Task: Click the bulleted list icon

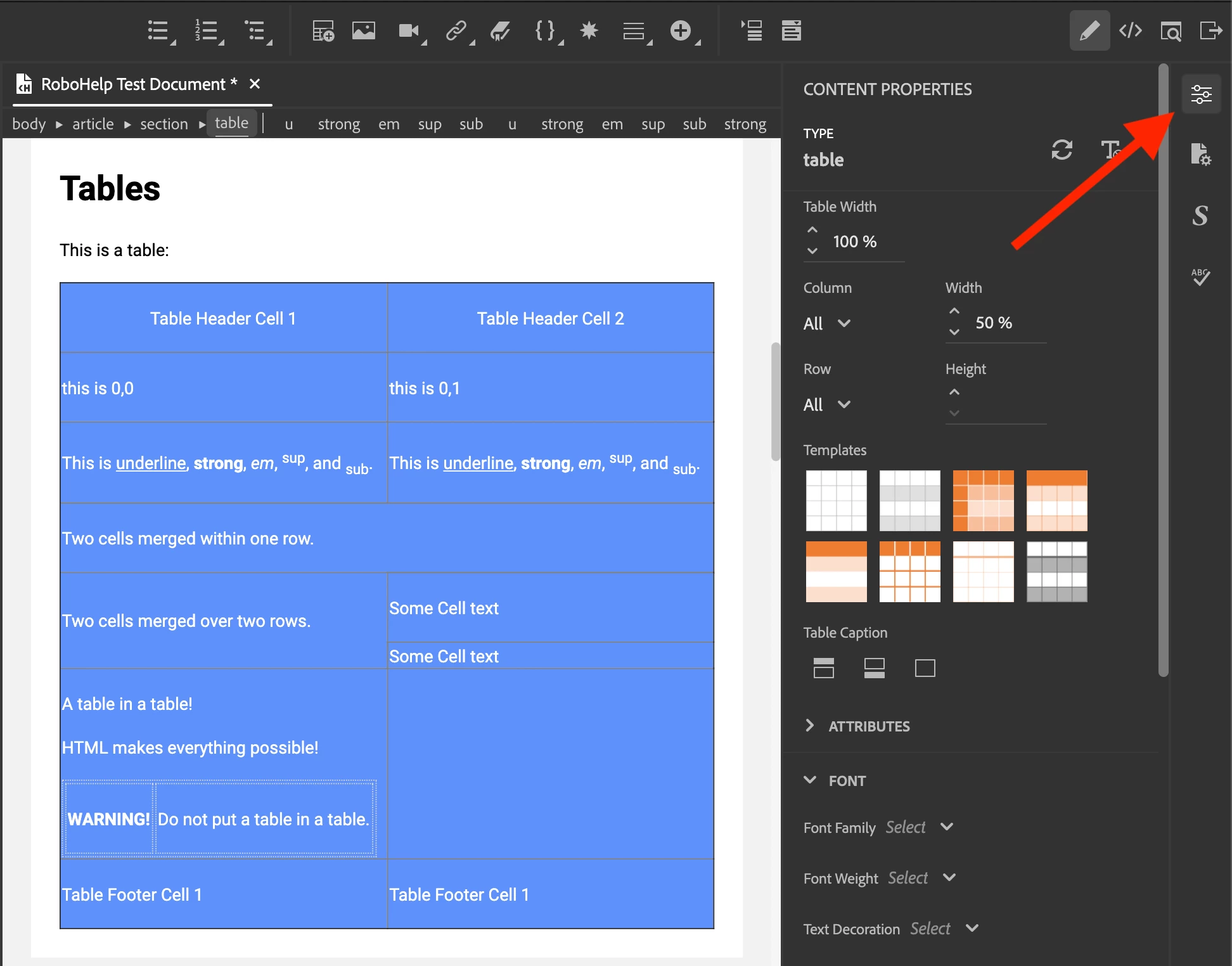Action: point(158,30)
